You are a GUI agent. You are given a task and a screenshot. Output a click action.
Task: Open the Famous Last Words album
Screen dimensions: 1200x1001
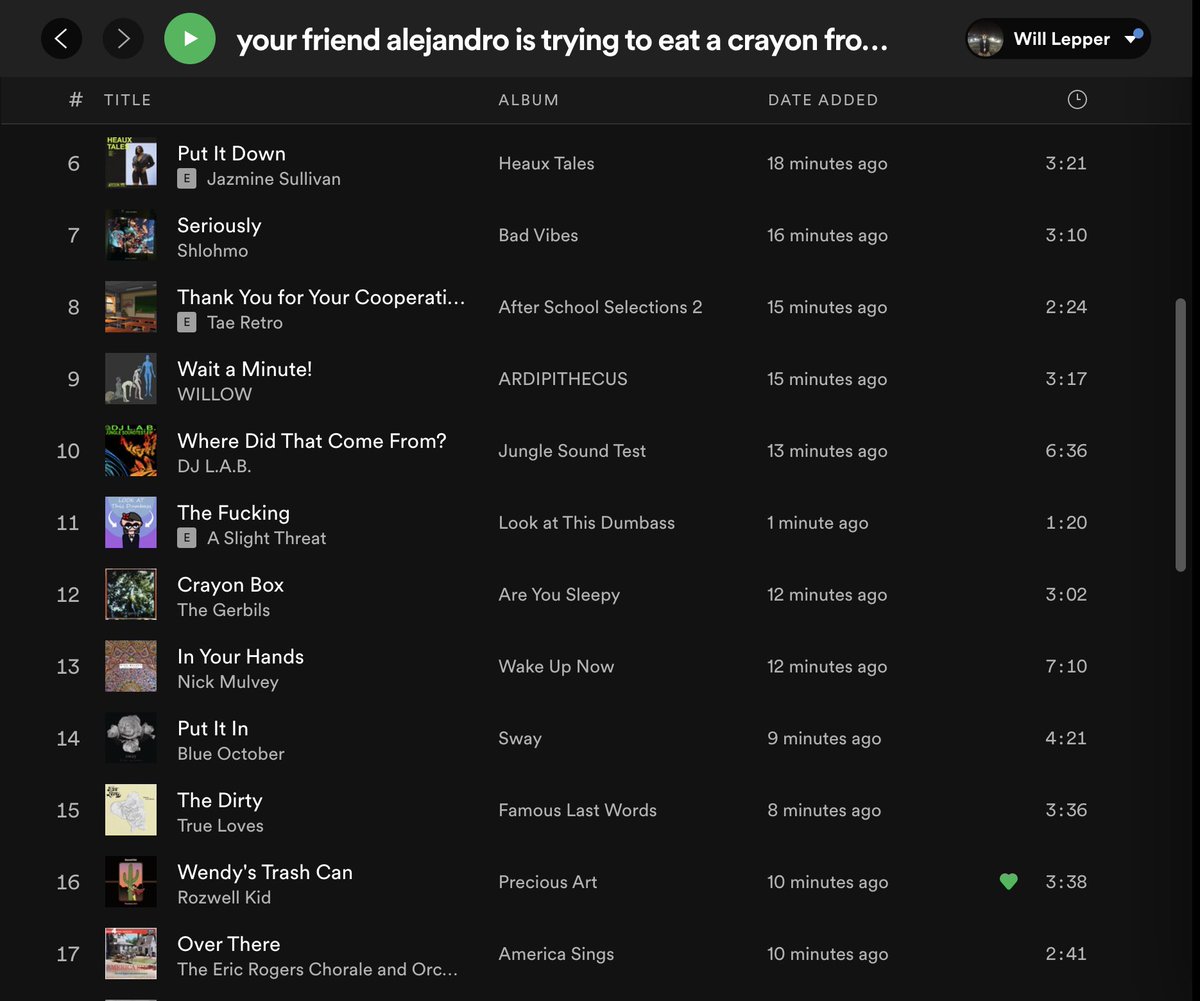[x=578, y=812]
